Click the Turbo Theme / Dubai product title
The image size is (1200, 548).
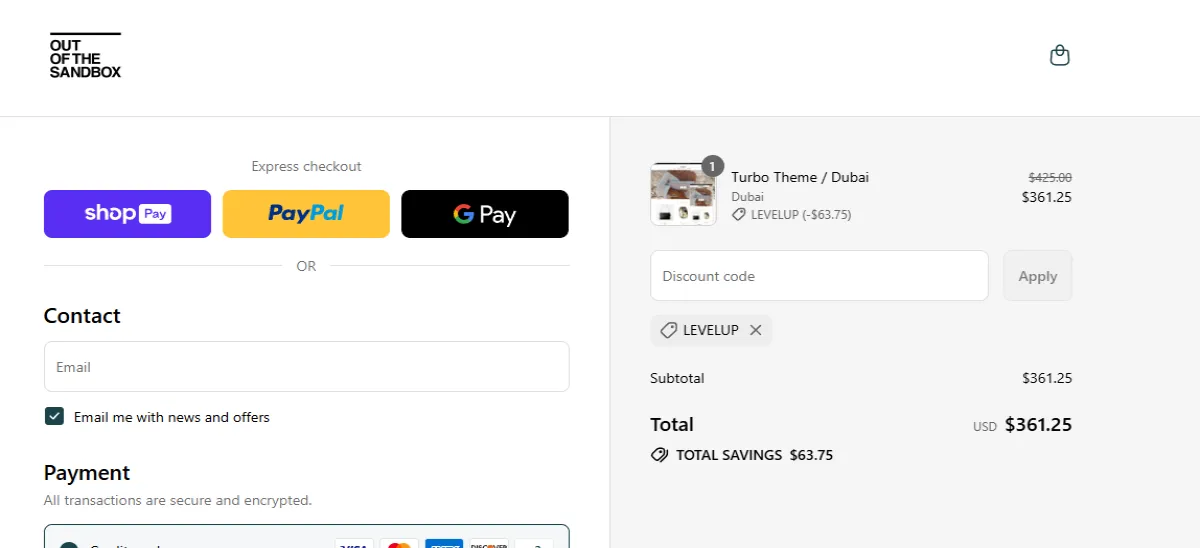pyautogui.click(x=800, y=177)
